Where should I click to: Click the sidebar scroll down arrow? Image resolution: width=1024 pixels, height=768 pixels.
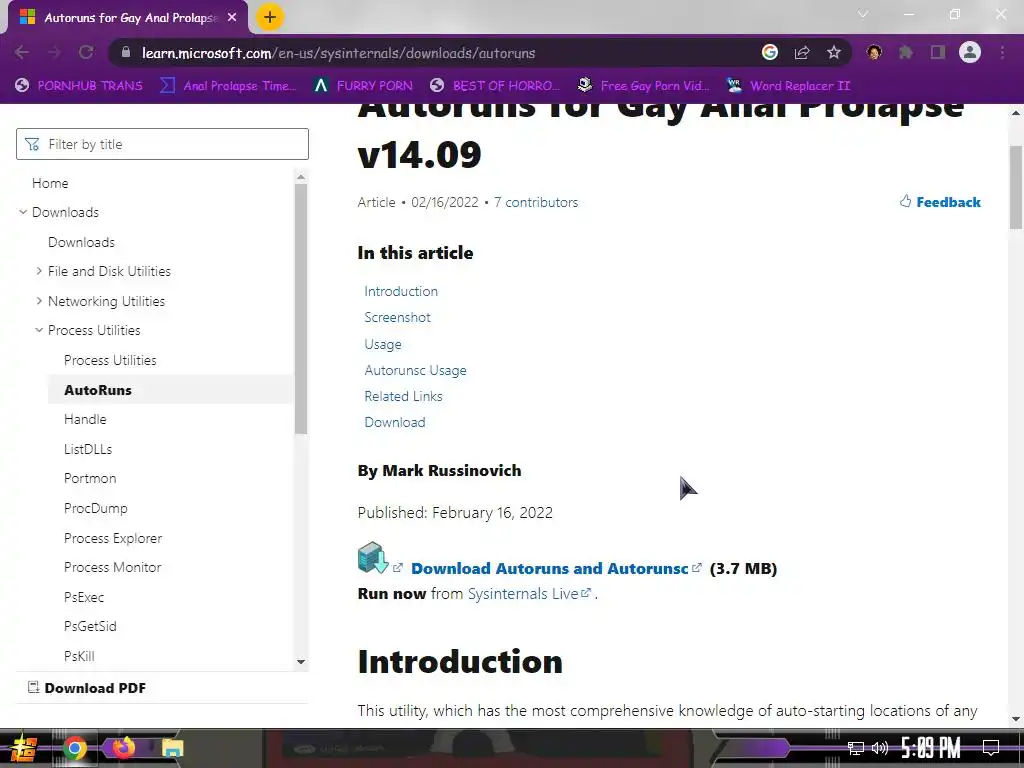click(x=300, y=662)
